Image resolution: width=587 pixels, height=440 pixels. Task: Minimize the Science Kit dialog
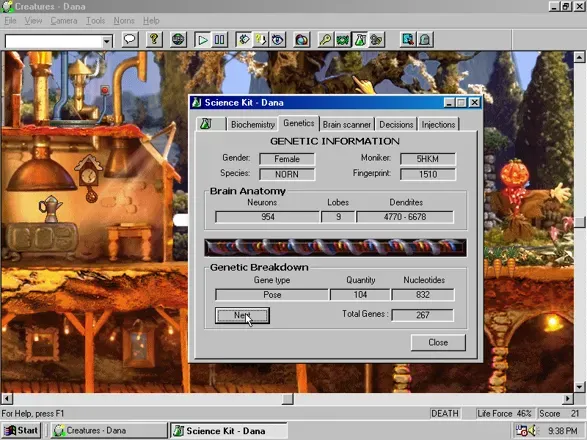[449, 103]
